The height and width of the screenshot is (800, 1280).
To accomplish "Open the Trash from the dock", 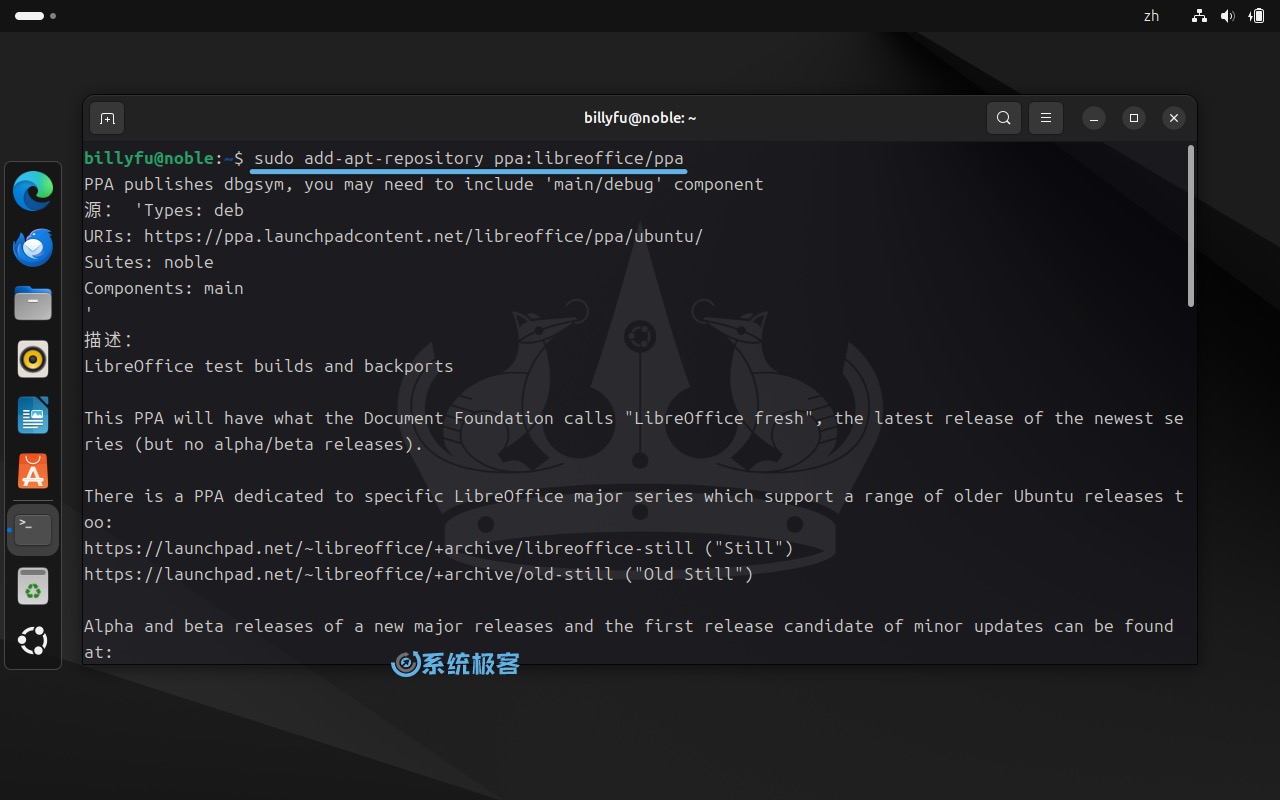I will tap(33, 586).
